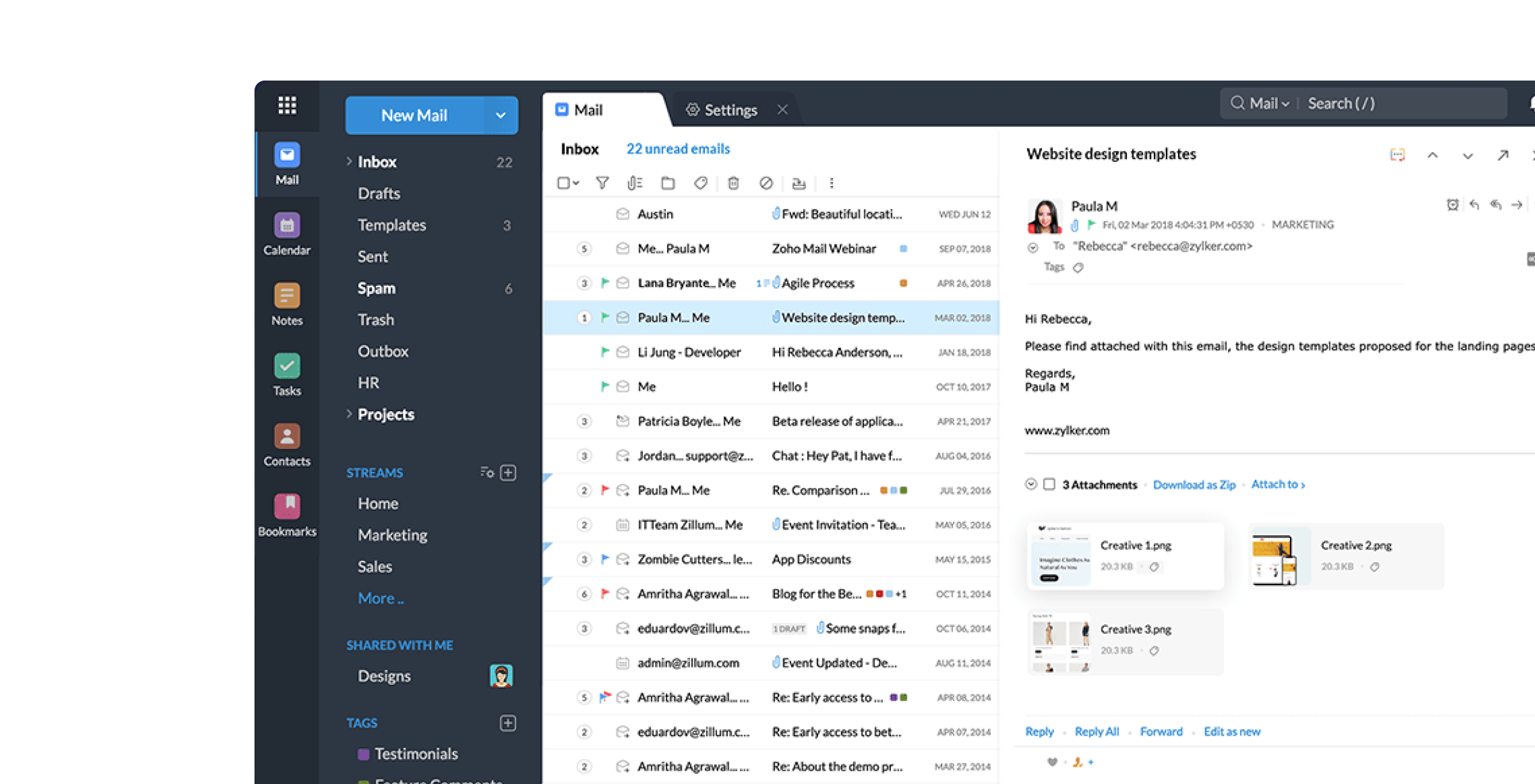Click the trash delete icon in toolbar
1535x784 pixels.
[733, 184]
